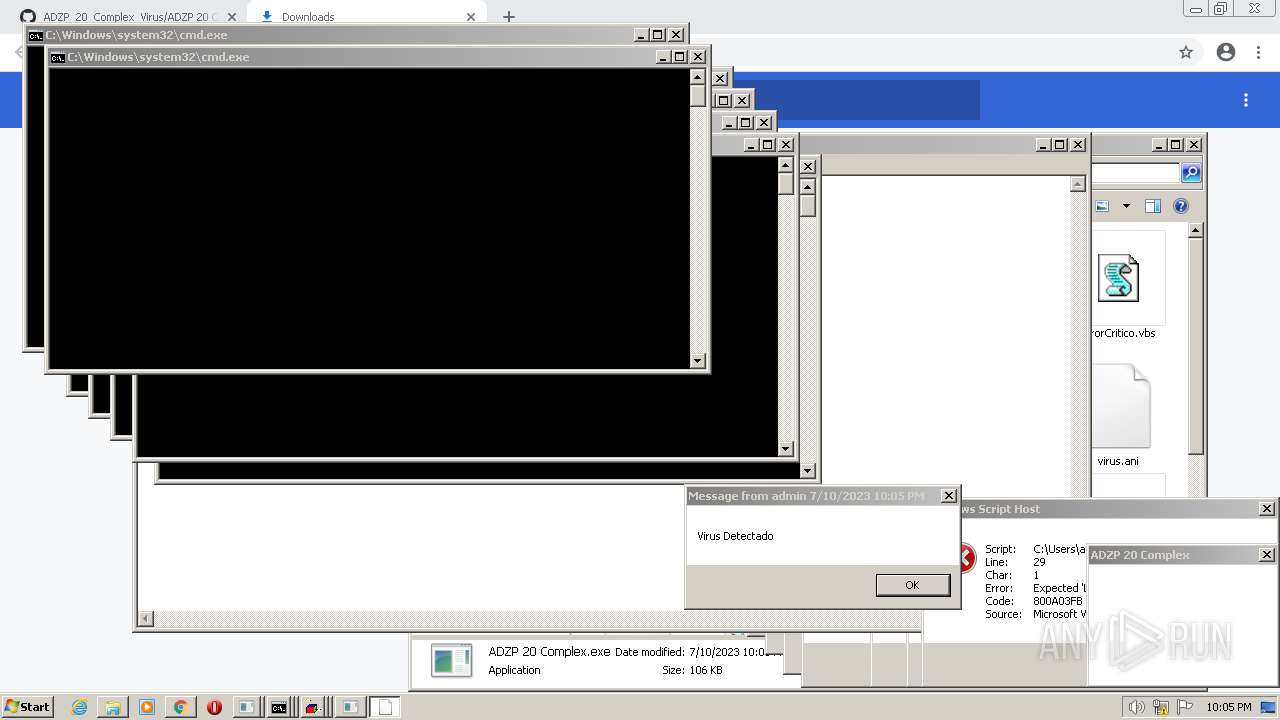This screenshot has width=1280, height=720.
Task: Maximize the rear cmd.exe window
Action: [x=658, y=35]
